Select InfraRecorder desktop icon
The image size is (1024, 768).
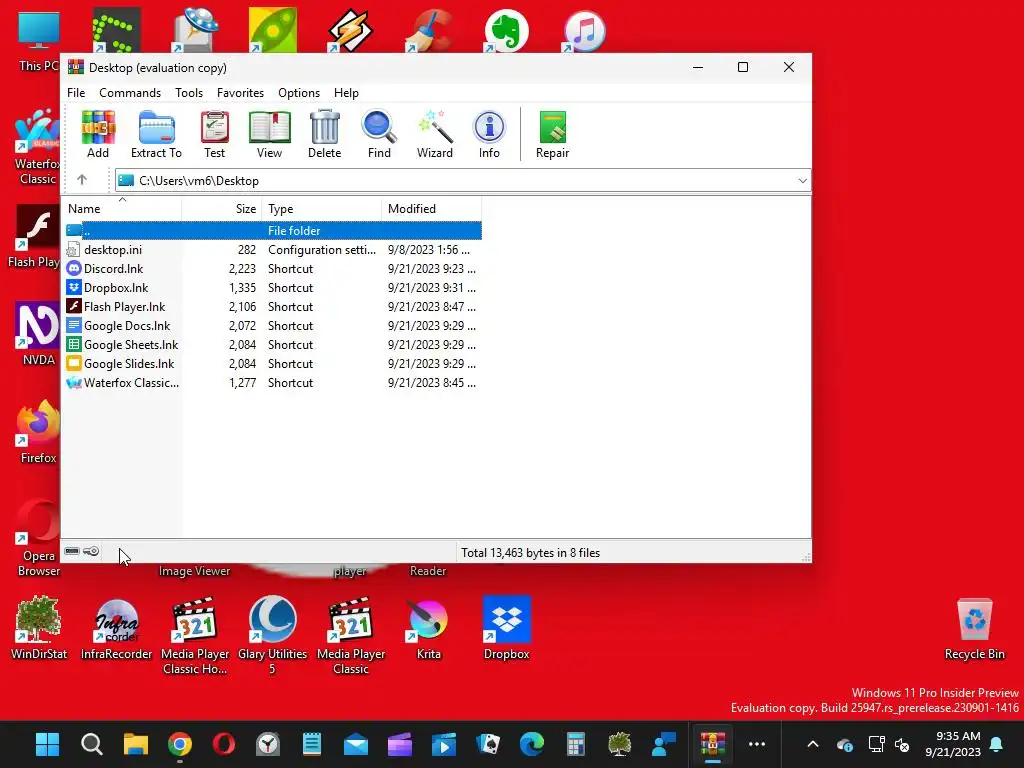[116, 629]
